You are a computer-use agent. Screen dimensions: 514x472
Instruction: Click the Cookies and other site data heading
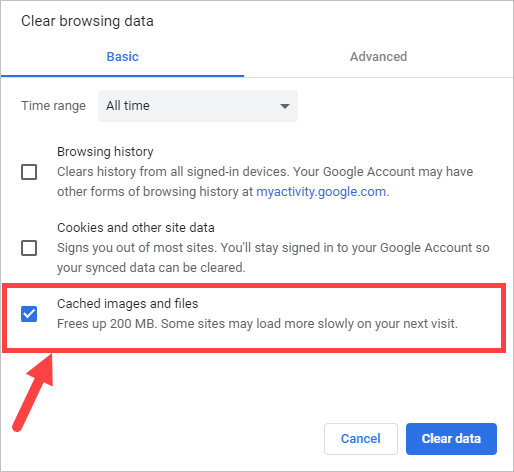[x=136, y=228]
